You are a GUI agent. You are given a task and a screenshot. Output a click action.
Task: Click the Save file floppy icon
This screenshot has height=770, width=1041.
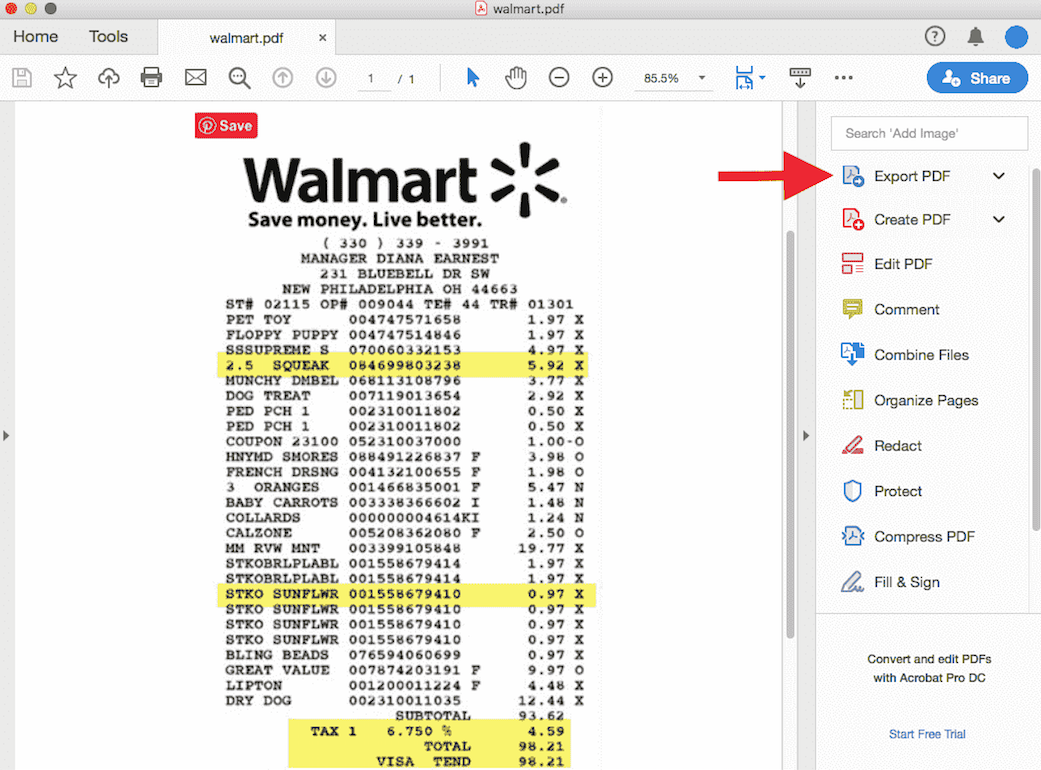[22, 78]
